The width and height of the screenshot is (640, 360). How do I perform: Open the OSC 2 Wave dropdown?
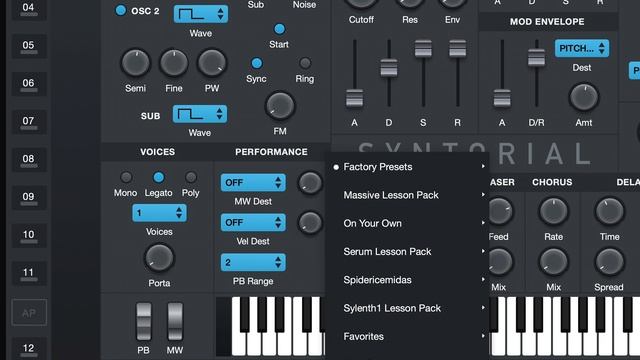201,14
